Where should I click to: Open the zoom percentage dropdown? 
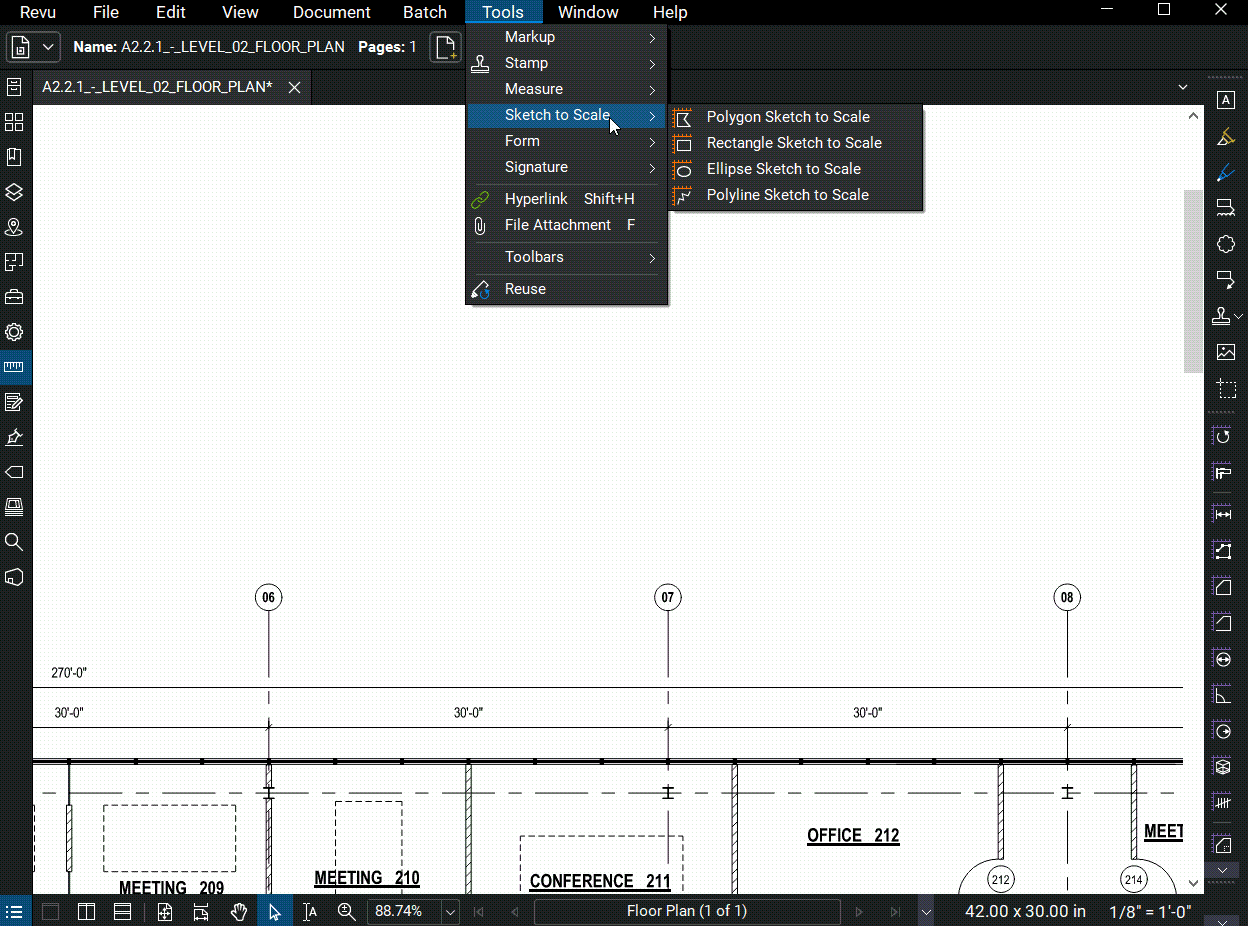(x=449, y=911)
